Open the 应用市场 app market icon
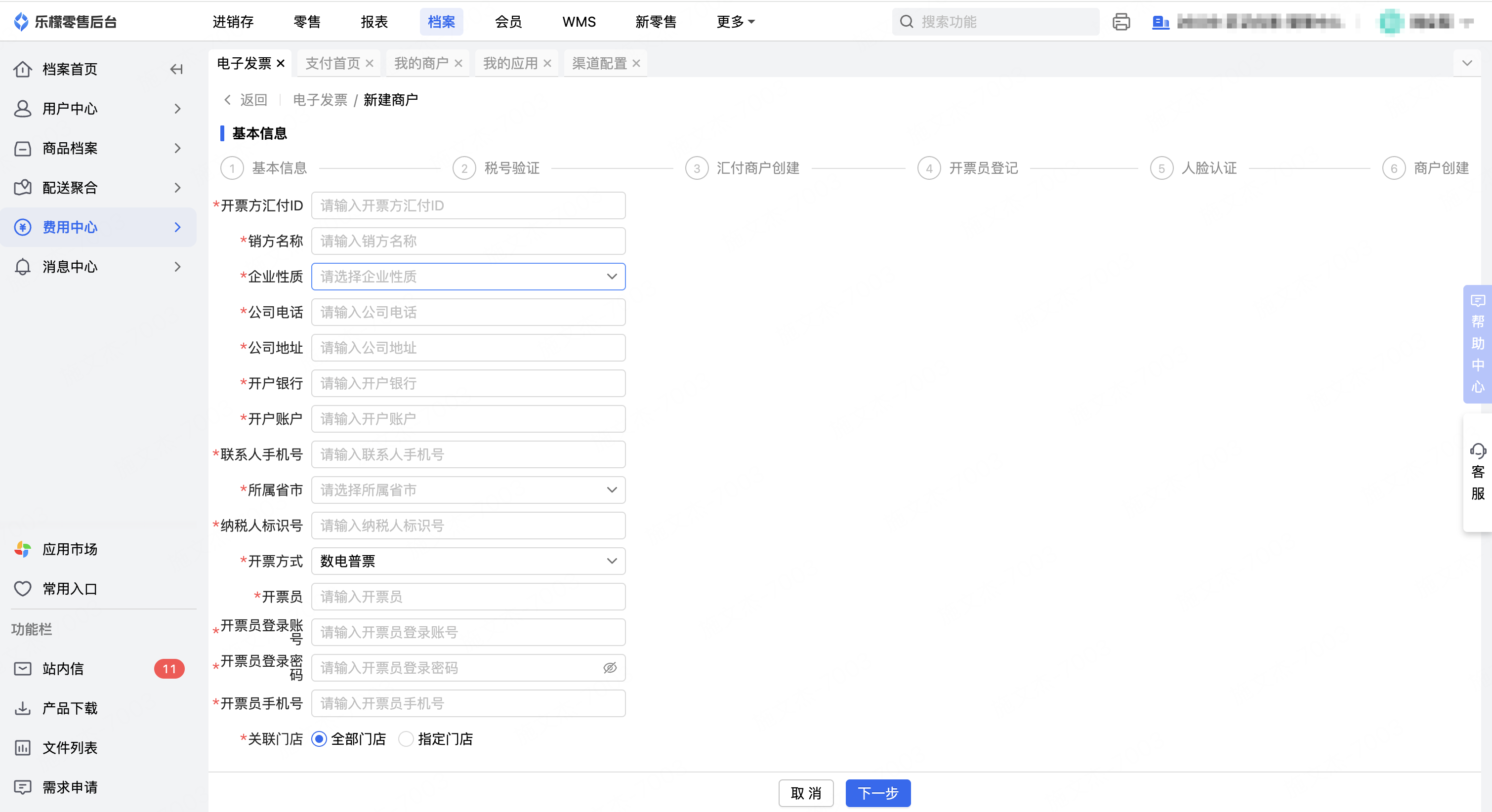Image resolution: width=1492 pixels, height=812 pixels. [x=23, y=549]
